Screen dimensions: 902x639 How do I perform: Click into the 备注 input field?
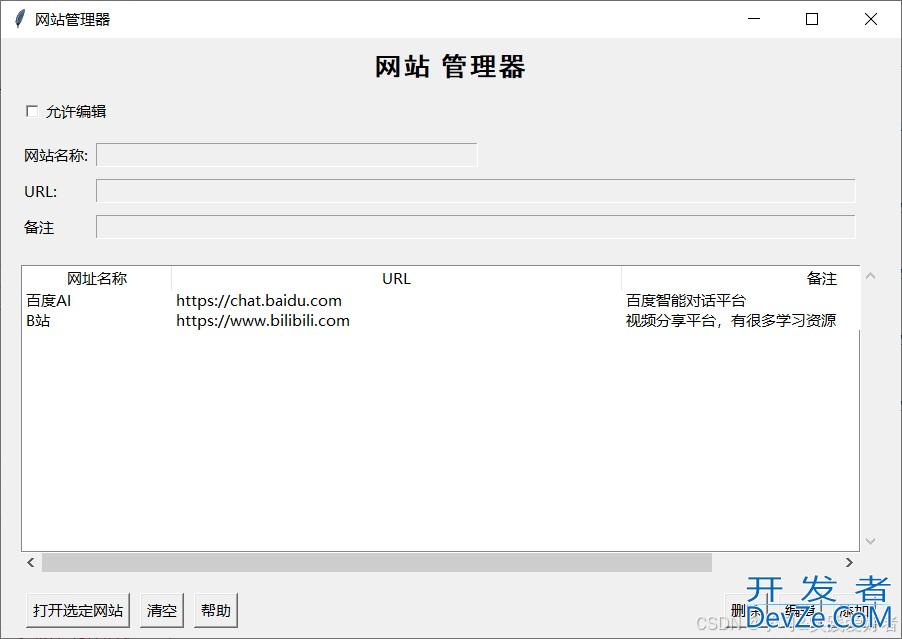pos(475,227)
